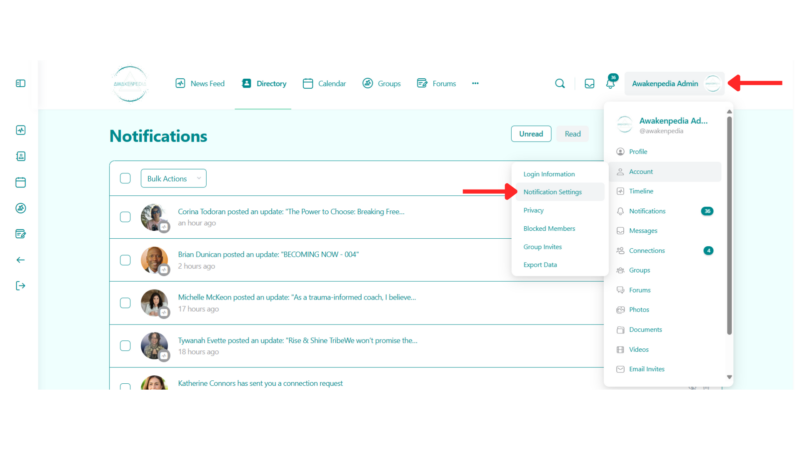
Task: Click Brian Dunican's avatar thumbnail
Action: coord(154,260)
